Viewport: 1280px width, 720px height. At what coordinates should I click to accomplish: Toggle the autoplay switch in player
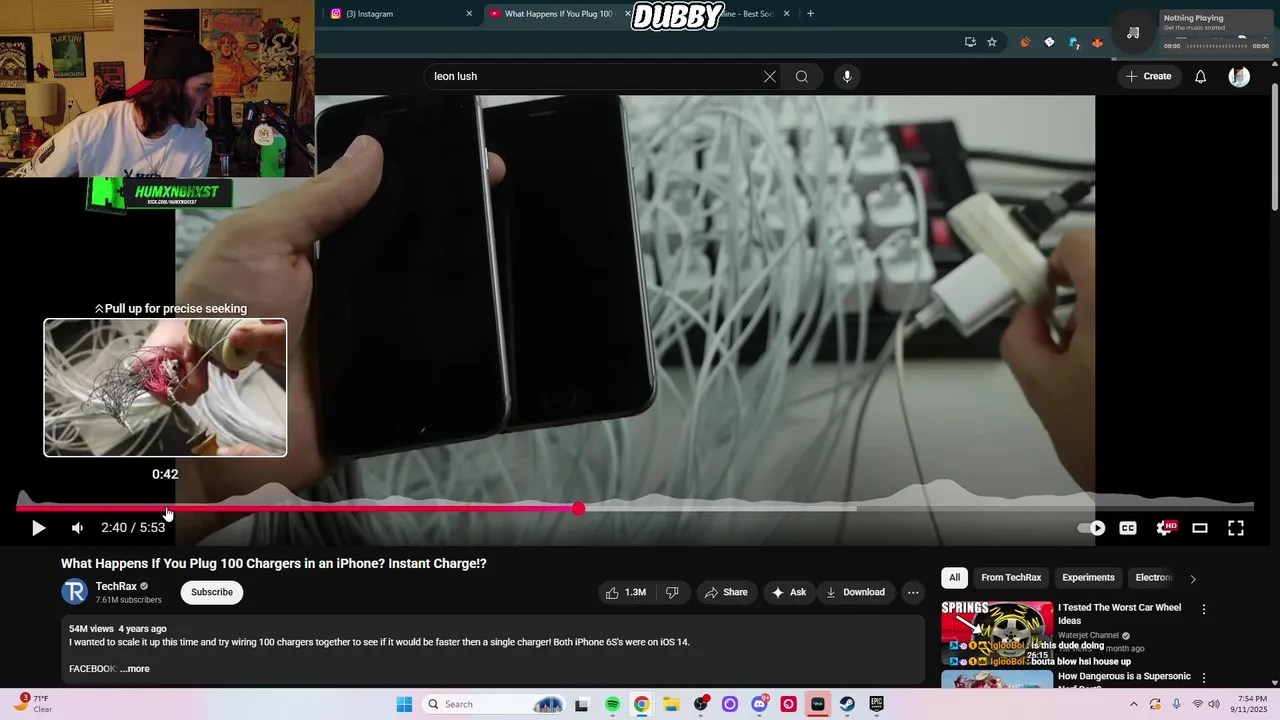[x=1091, y=528]
